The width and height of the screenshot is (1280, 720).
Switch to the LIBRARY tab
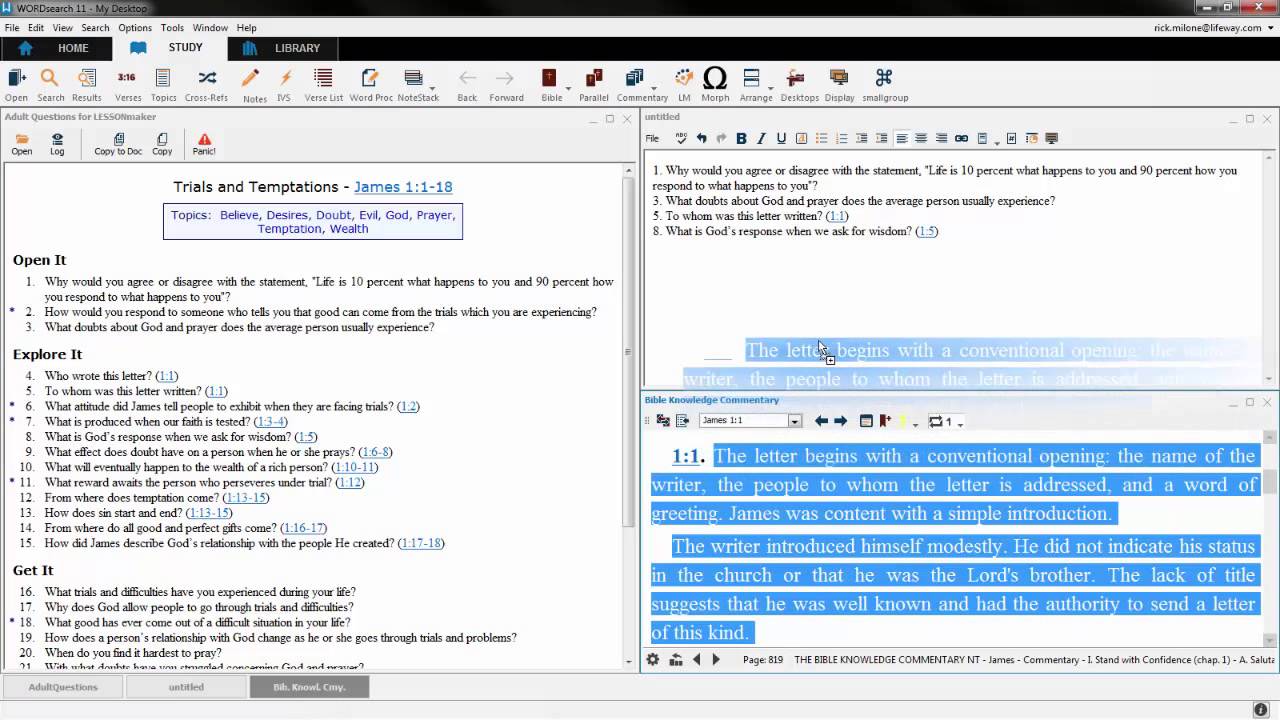pos(283,48)
